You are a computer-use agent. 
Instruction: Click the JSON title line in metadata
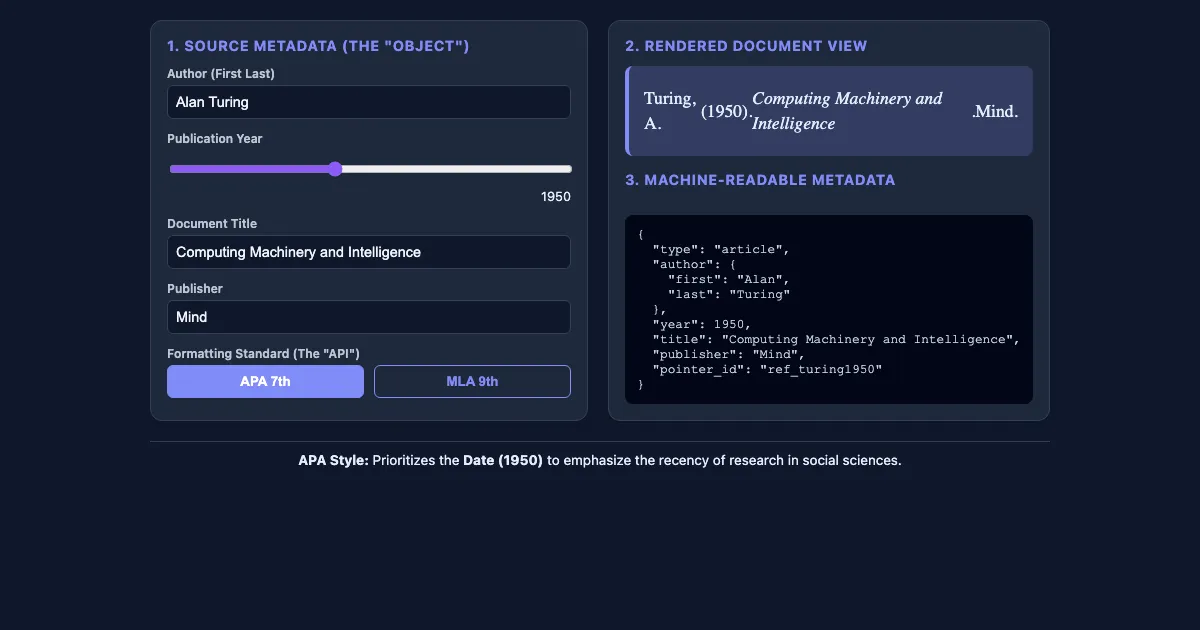pyautogui.click(x=836, y=339)
